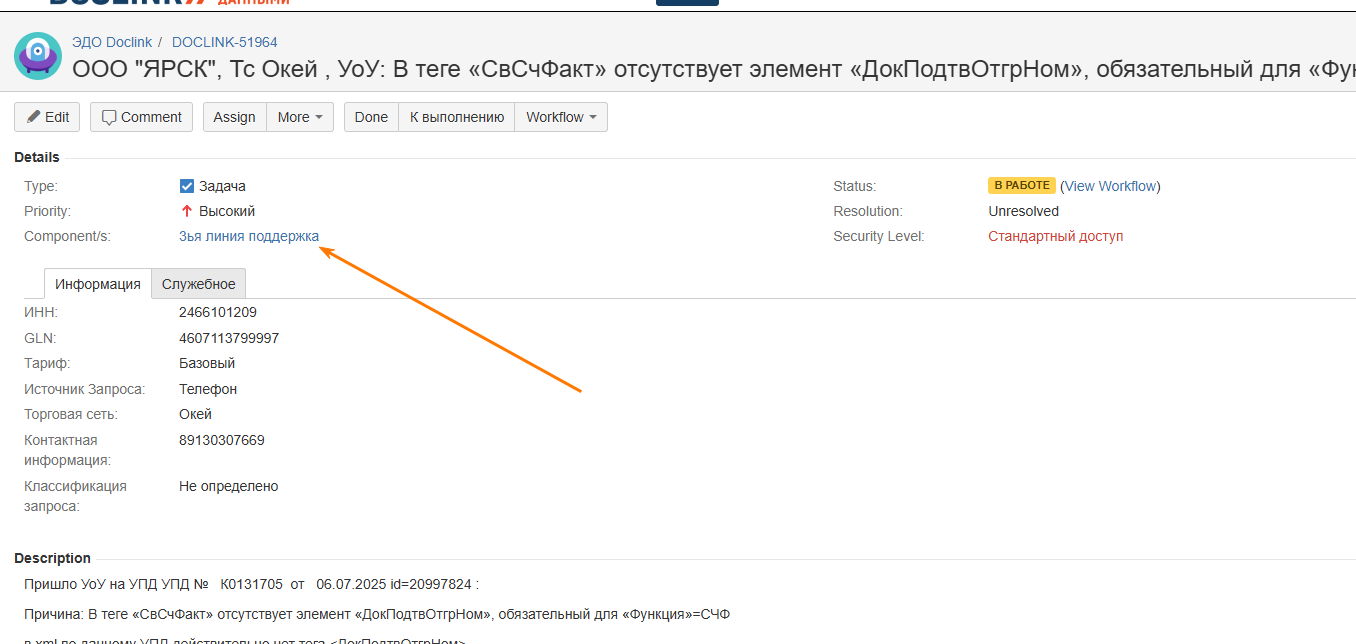The width and height of the screenshot is (1356, 644).
Task: Select the ИНН value 2466101209
Action: pos(218,312)
